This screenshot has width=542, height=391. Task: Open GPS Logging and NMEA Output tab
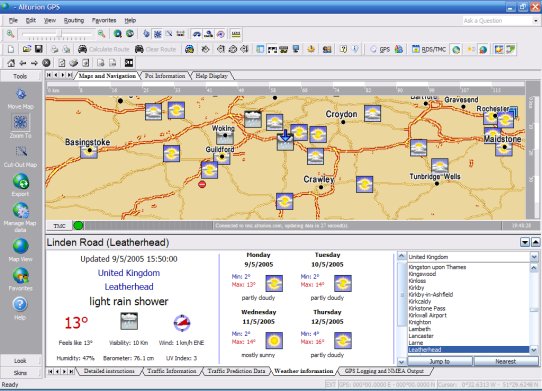(384, 371)
